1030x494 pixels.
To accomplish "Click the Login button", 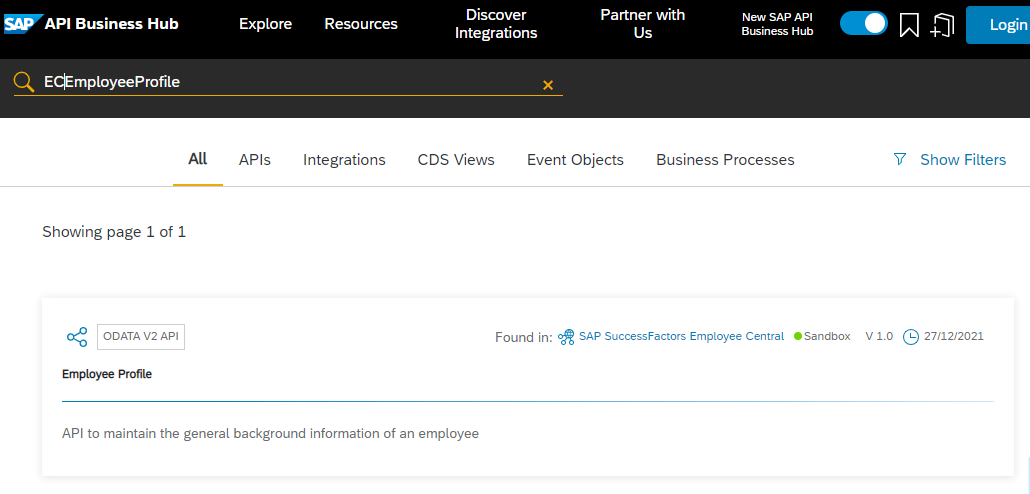I will [998, 25].
